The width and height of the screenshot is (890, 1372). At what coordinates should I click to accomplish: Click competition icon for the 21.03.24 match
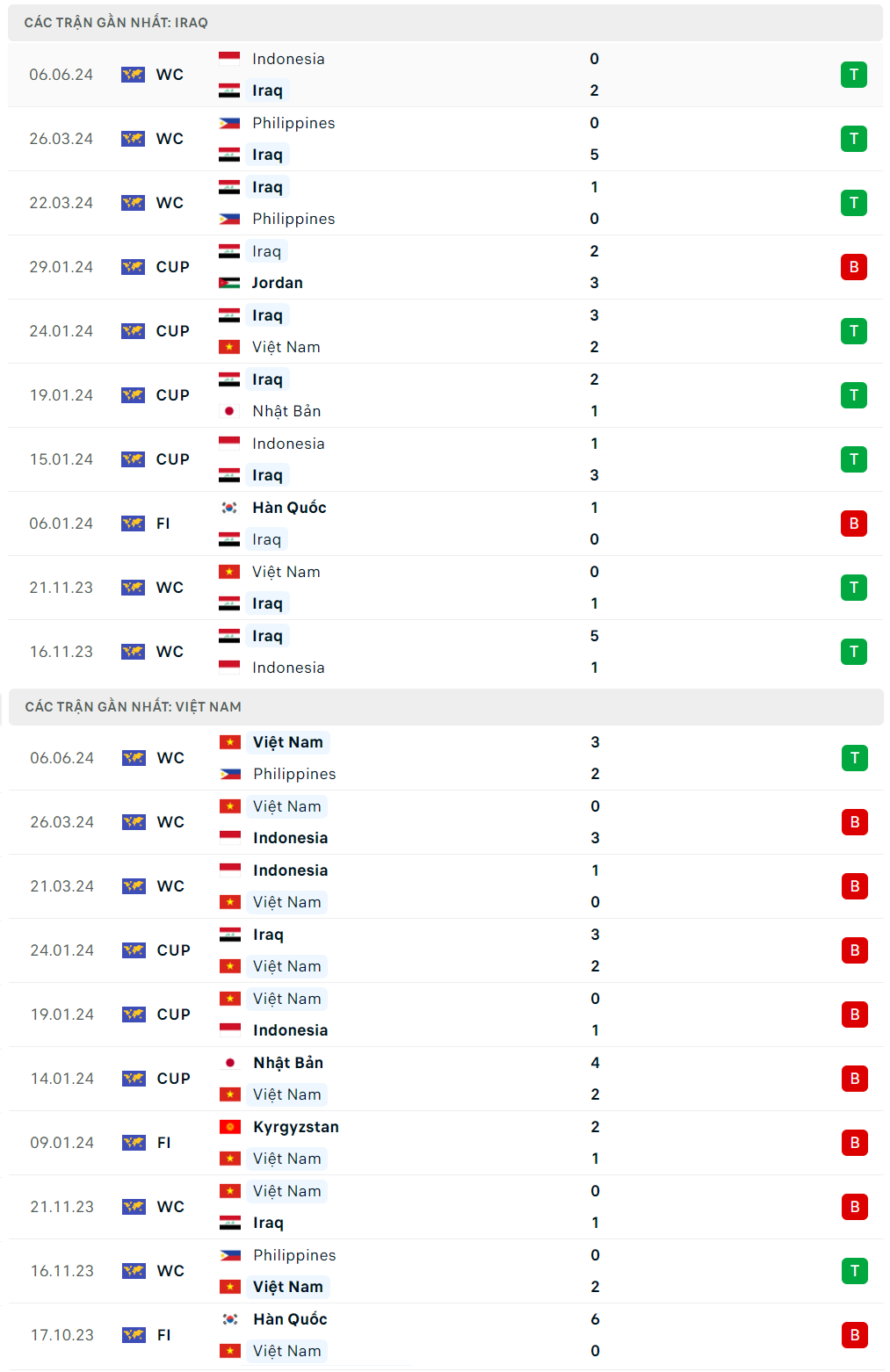click(134, 886)
